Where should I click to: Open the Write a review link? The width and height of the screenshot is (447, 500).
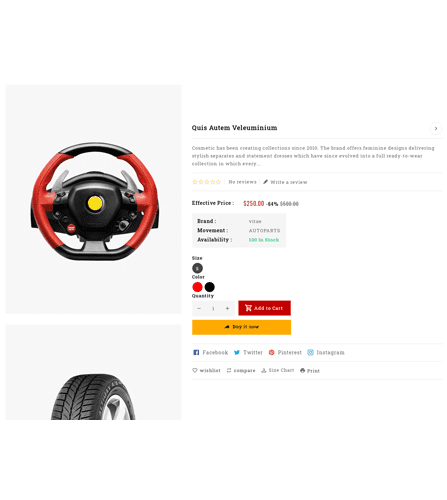tap(285, 182)
